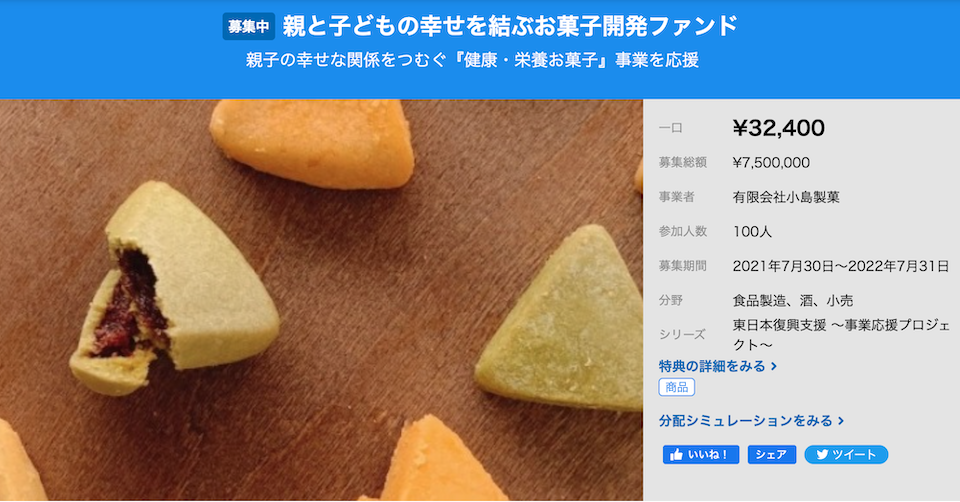Click the fund title 親と子どもの幸せを結ぶお菓子開発ファンド
The height and width of the screenshot is (502, 960).
coord(510,26)
